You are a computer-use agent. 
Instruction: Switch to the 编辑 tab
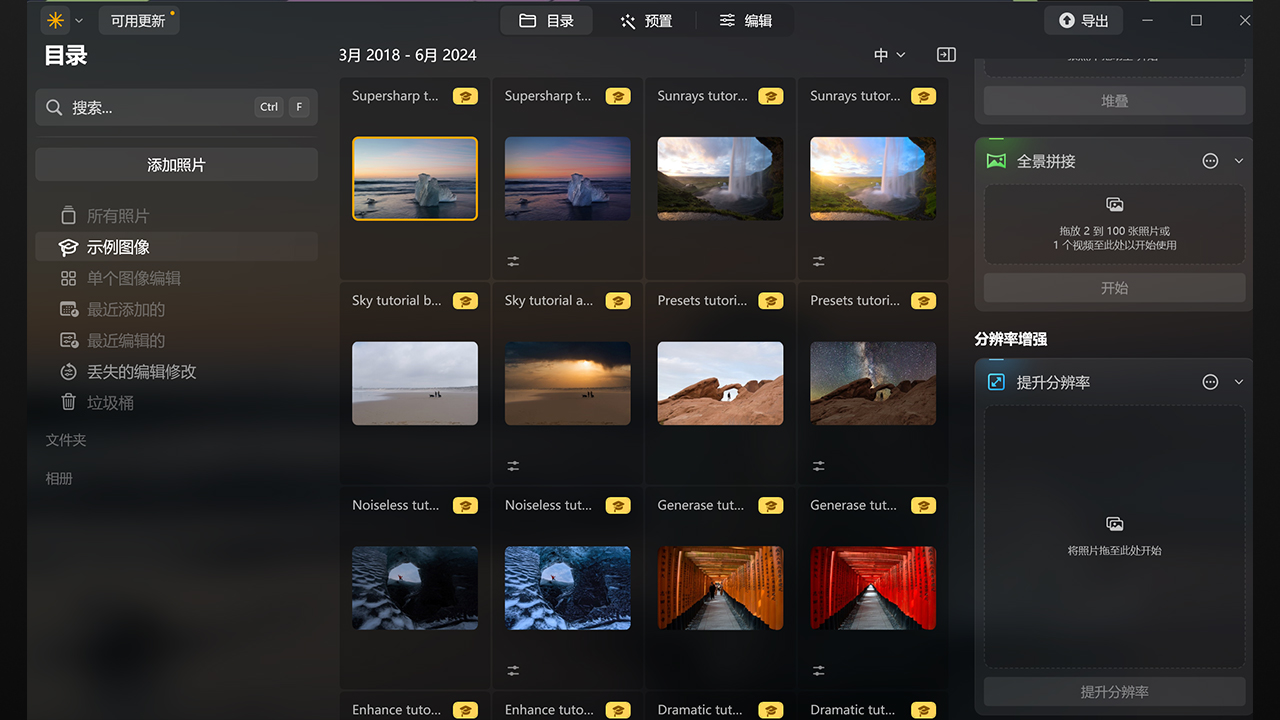point(746,20)
